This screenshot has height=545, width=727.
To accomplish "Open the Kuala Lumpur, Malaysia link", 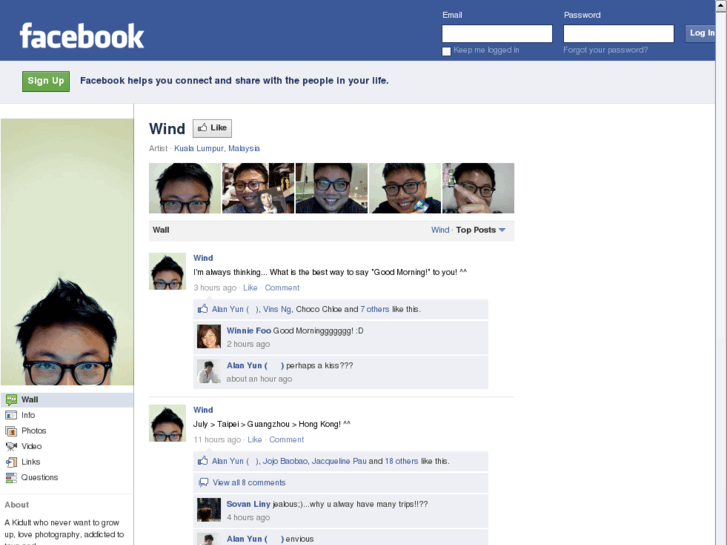I will (217, 148).
